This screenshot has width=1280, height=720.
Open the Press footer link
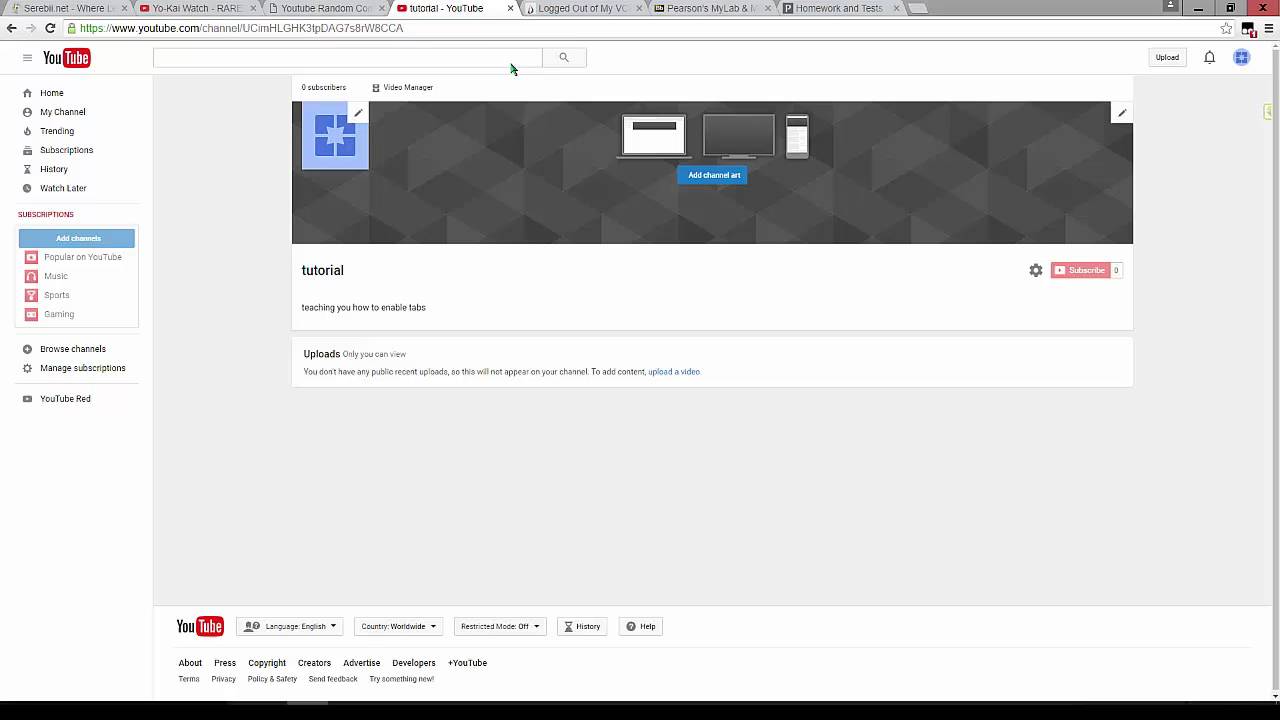225,663
